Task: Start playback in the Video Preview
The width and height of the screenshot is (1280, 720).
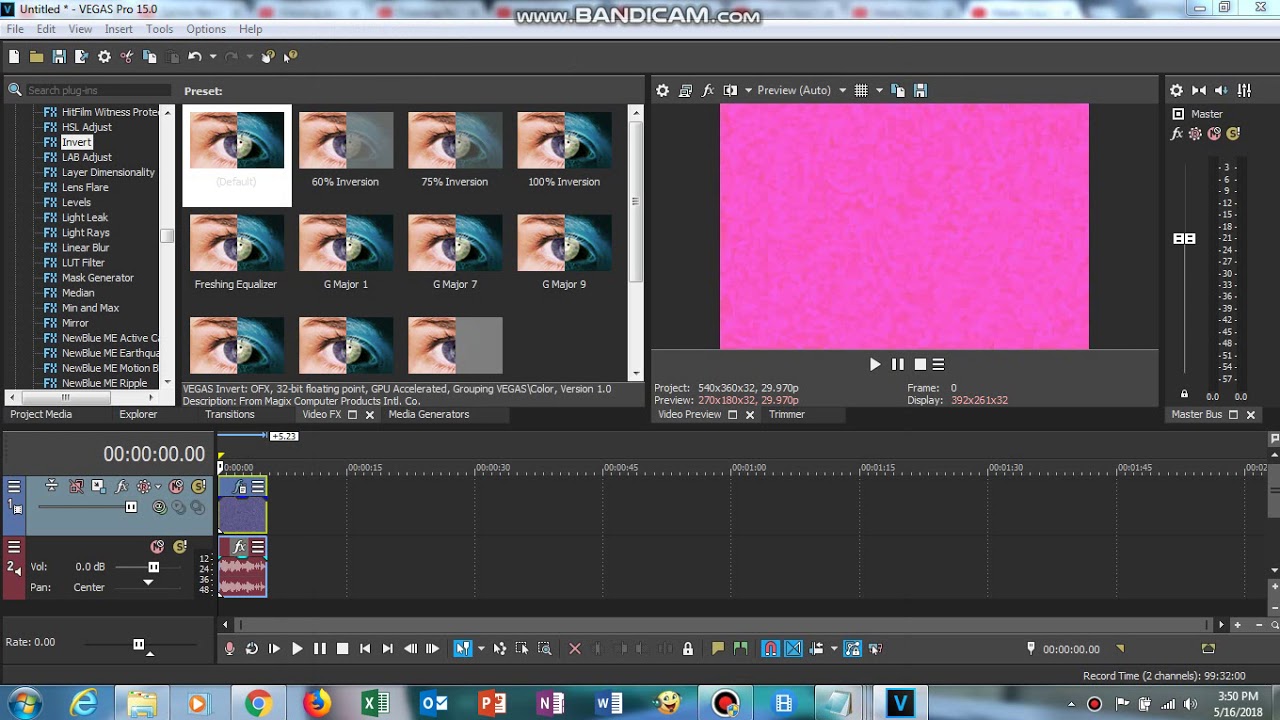Action: pos(875,365)
